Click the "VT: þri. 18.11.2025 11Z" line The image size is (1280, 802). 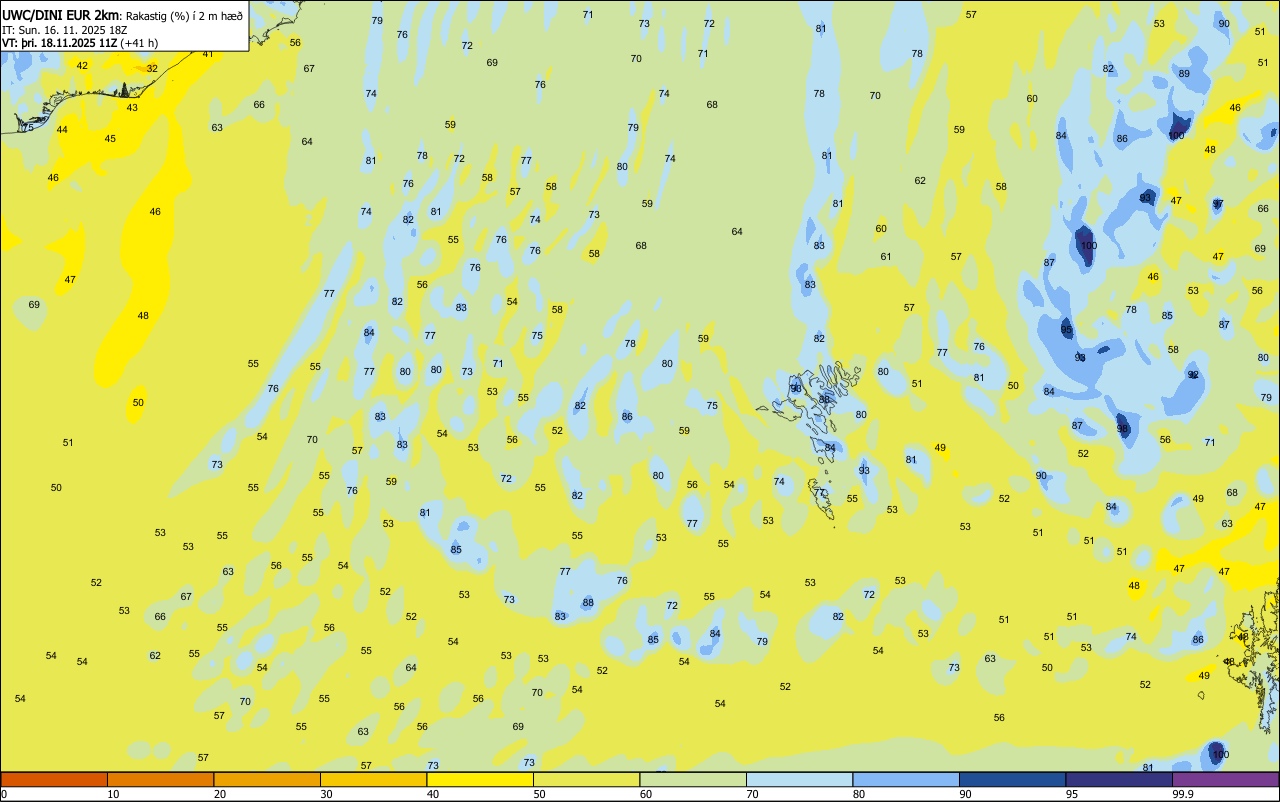coord(59,43)
